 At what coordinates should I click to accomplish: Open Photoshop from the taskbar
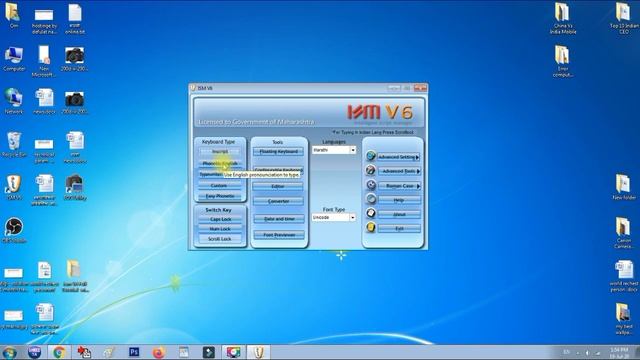tap(134, 352)
